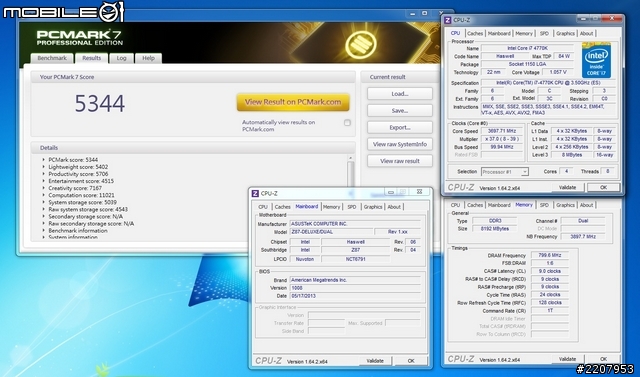Click Validate in the Memory window

pos(567,359)
